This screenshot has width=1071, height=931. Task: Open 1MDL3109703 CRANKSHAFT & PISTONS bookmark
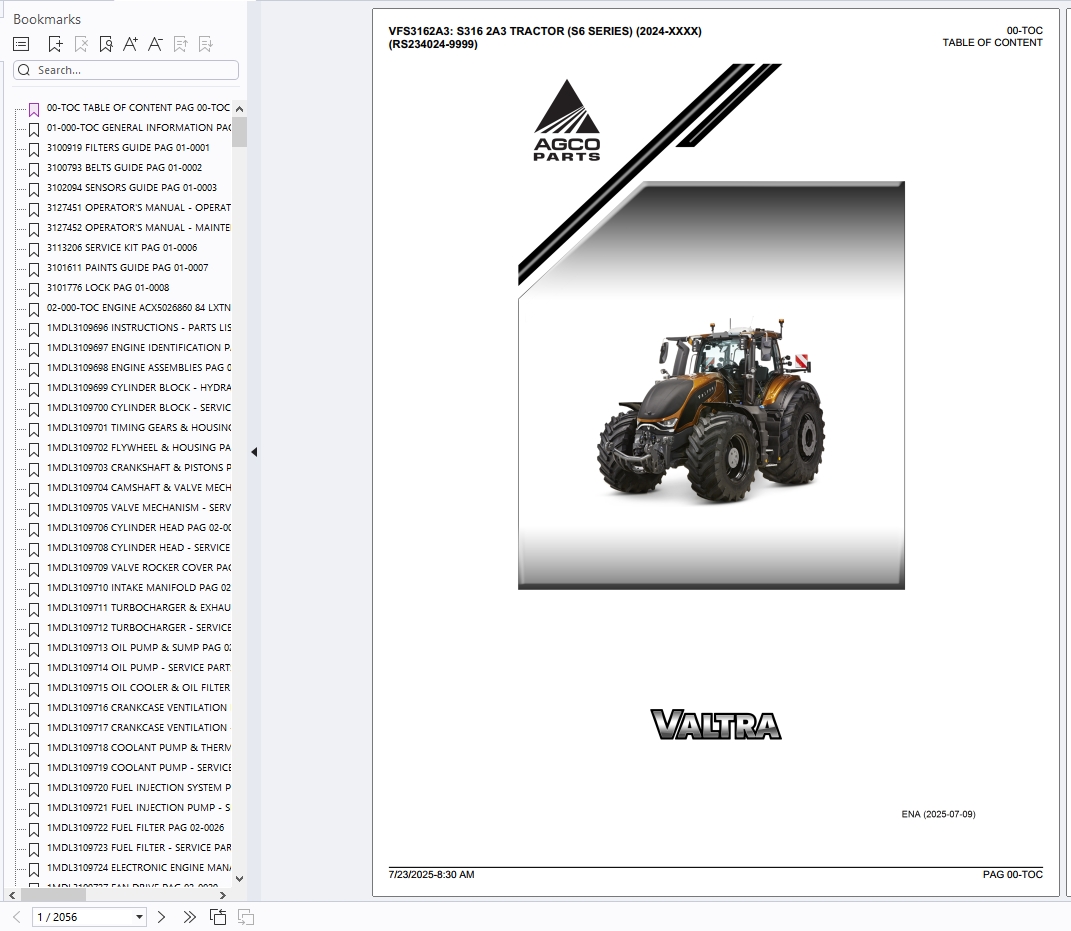coord(139,468)
